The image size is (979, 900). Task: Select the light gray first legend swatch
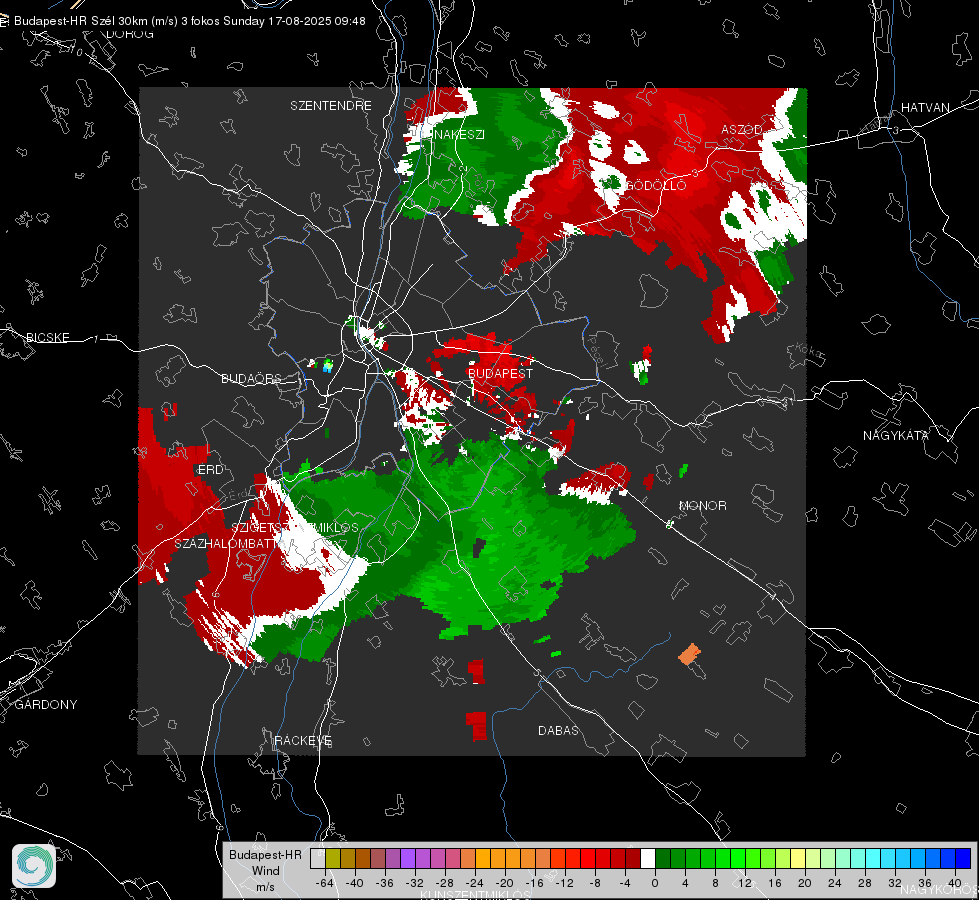click(318, 859)
